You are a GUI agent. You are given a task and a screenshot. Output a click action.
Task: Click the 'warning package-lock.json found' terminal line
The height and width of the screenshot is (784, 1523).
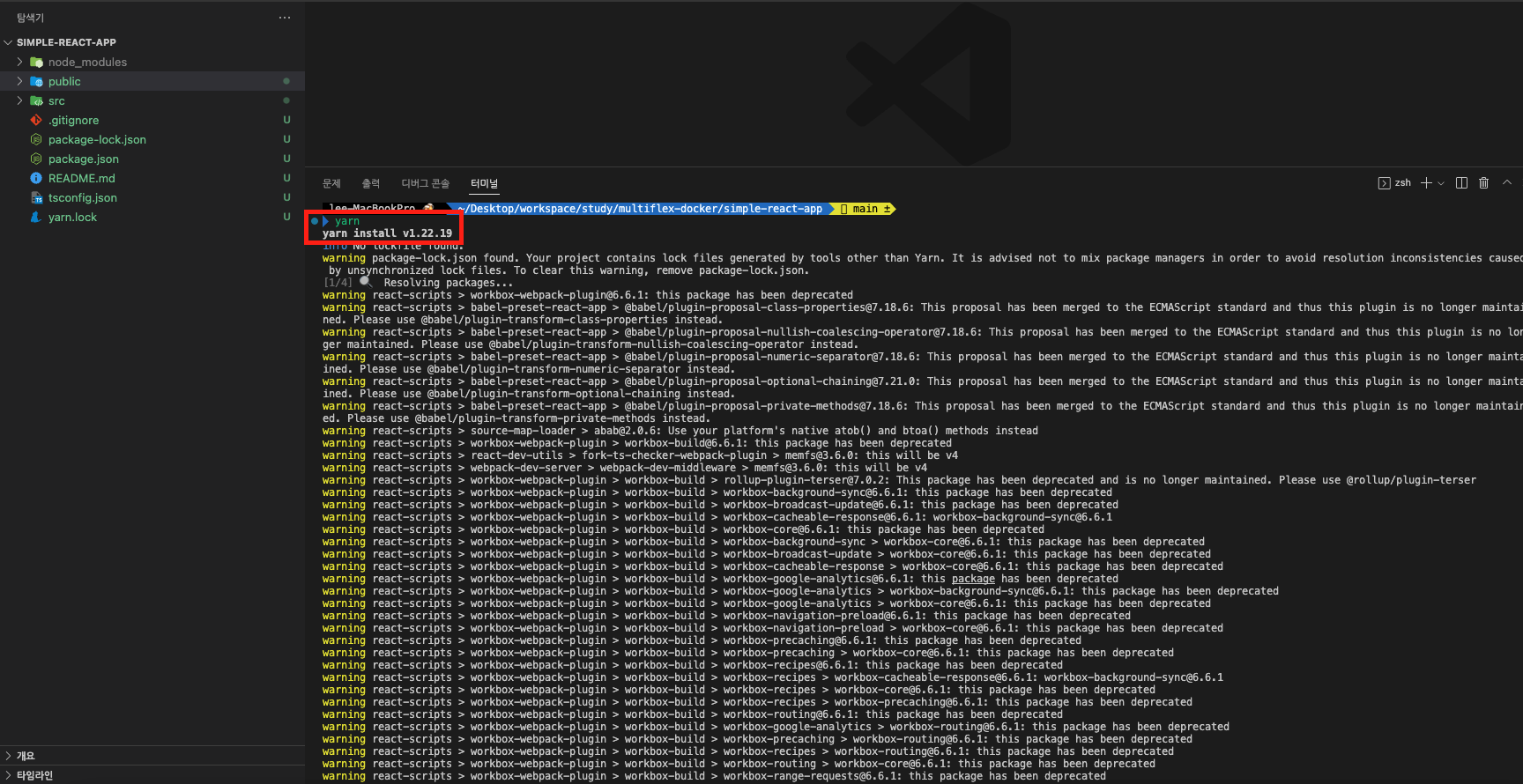pos(922,258)
